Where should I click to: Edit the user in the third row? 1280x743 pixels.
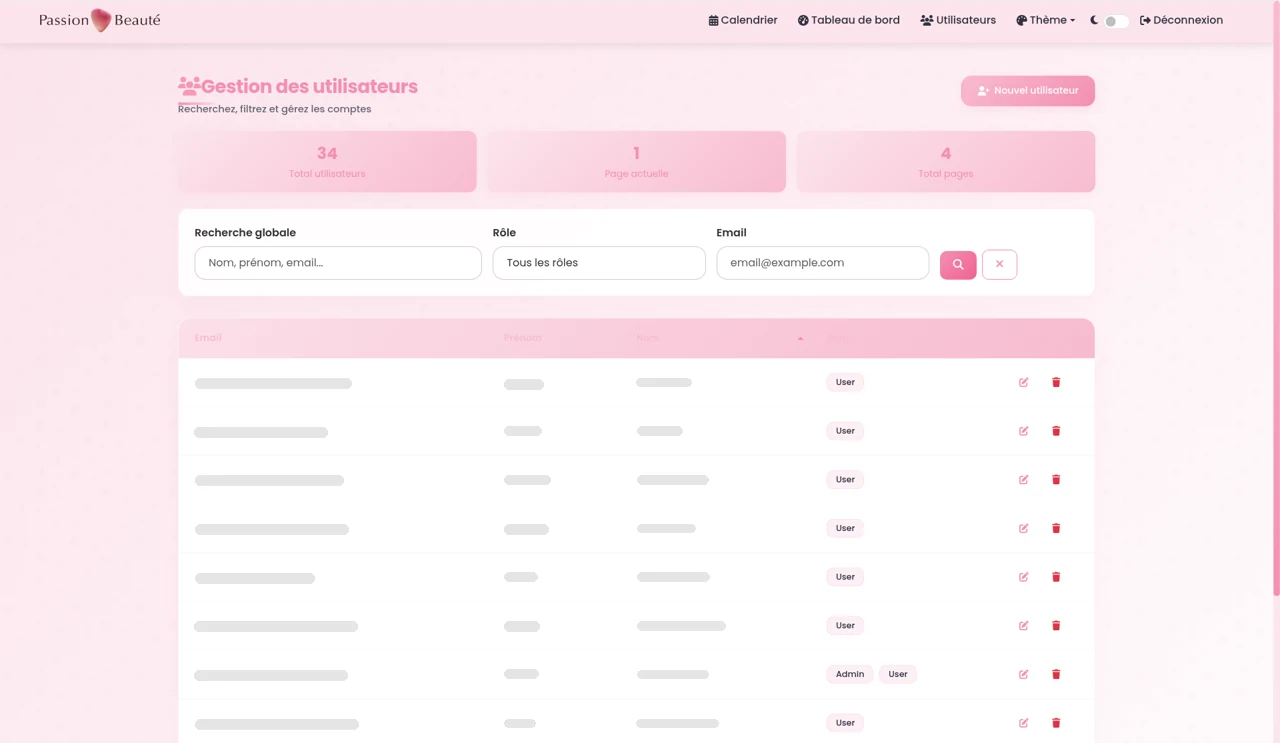[1024, 480]
